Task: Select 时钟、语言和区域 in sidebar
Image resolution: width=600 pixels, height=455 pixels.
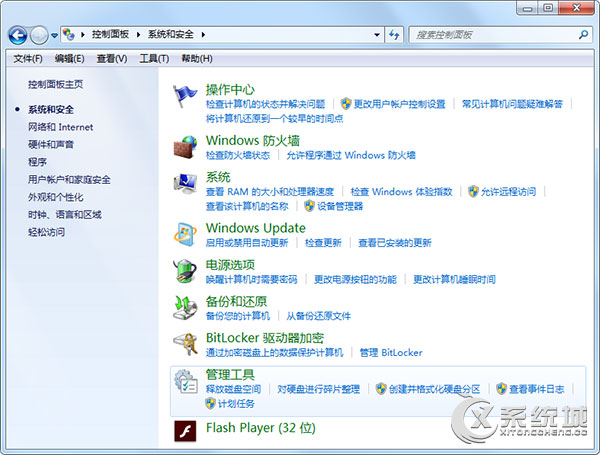Action: (65, 215)
